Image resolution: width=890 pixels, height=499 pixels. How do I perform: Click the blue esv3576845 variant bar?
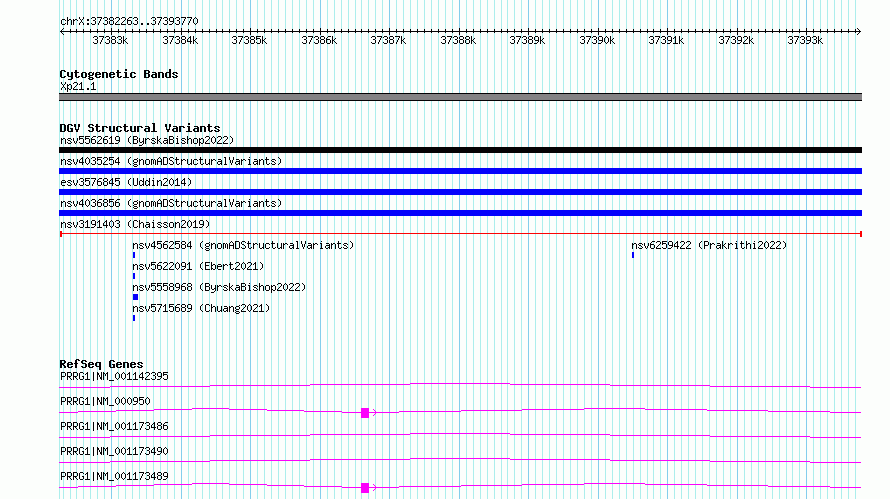click(x=460, y=192)
